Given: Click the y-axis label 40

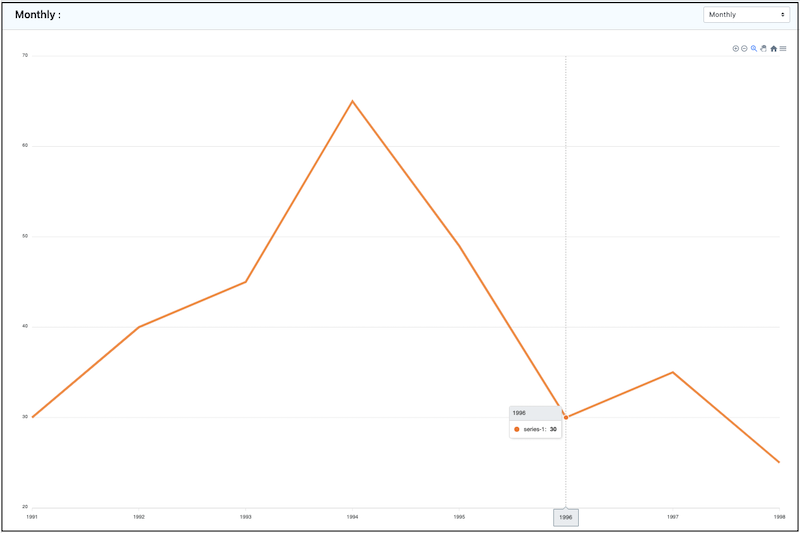Looking at the screenshot, I should (x=25, y=326).
